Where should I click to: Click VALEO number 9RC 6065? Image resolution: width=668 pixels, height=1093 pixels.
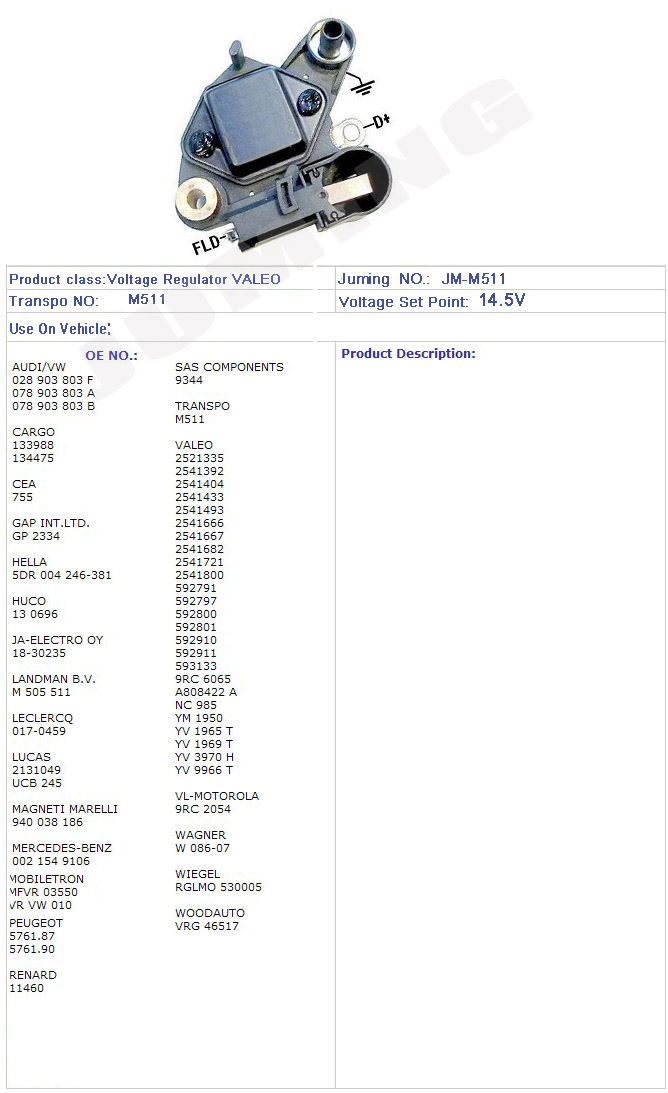tap(203, 679)
